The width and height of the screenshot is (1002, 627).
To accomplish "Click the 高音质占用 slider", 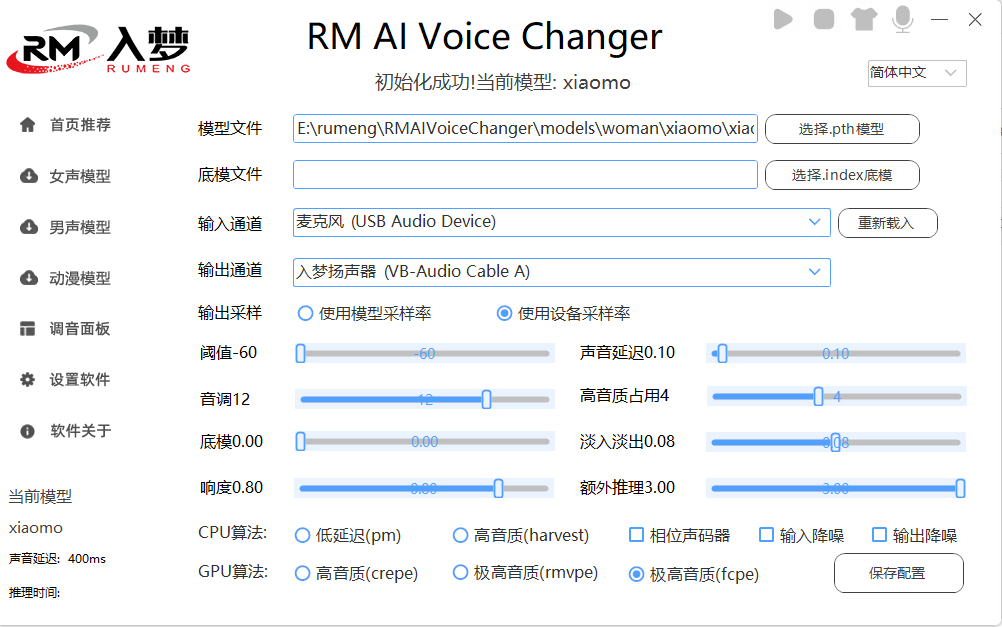I will coord(836,397).
